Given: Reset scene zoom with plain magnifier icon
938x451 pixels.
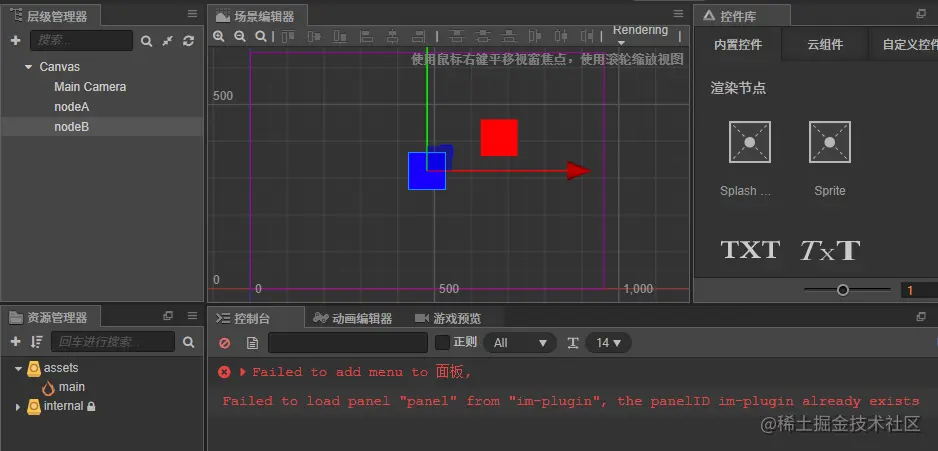Looking at the screenshot, I should click(x=261, y=36).
